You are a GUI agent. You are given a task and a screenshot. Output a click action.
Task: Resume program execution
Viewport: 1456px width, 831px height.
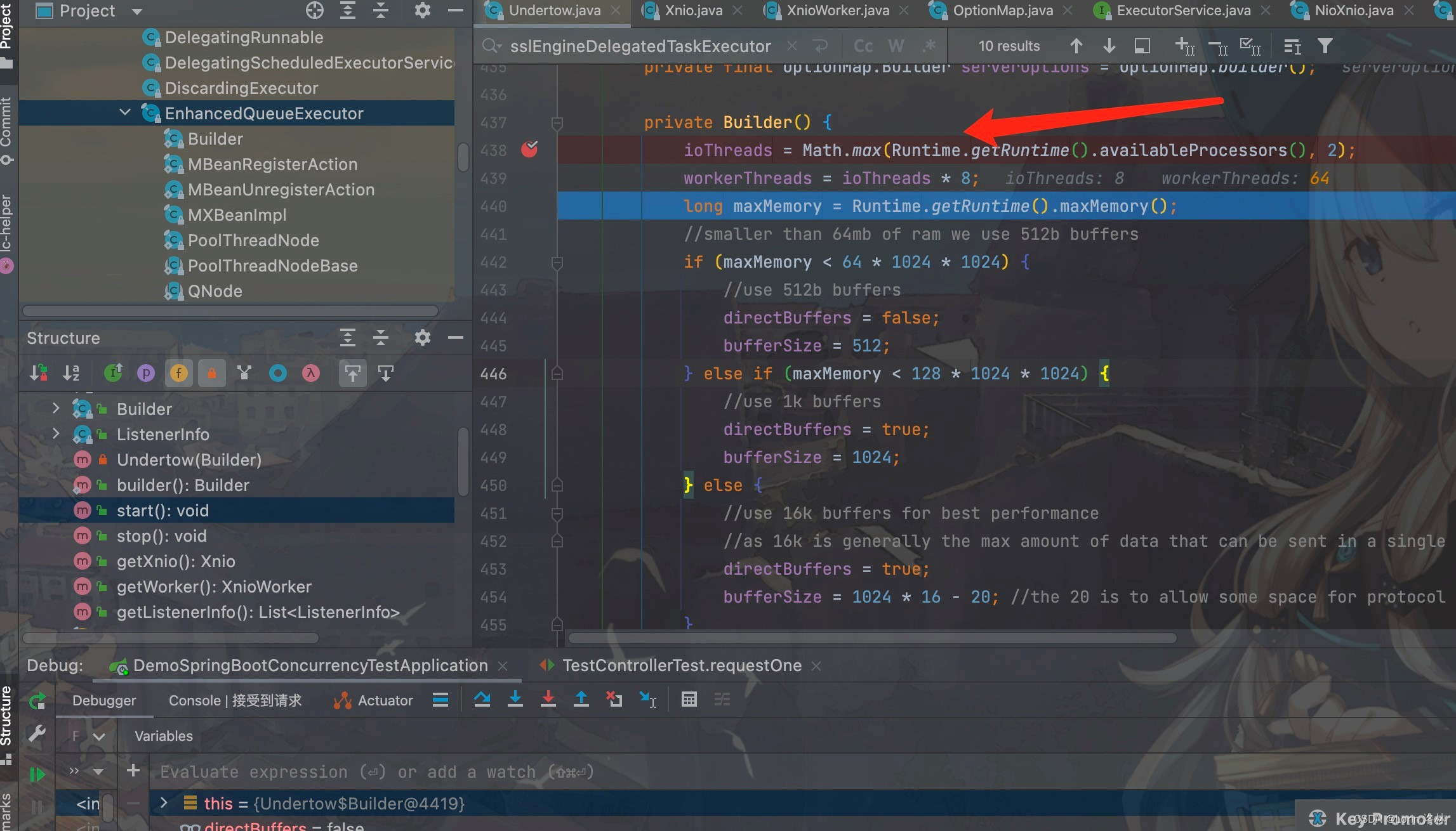(x=37, y=774)
